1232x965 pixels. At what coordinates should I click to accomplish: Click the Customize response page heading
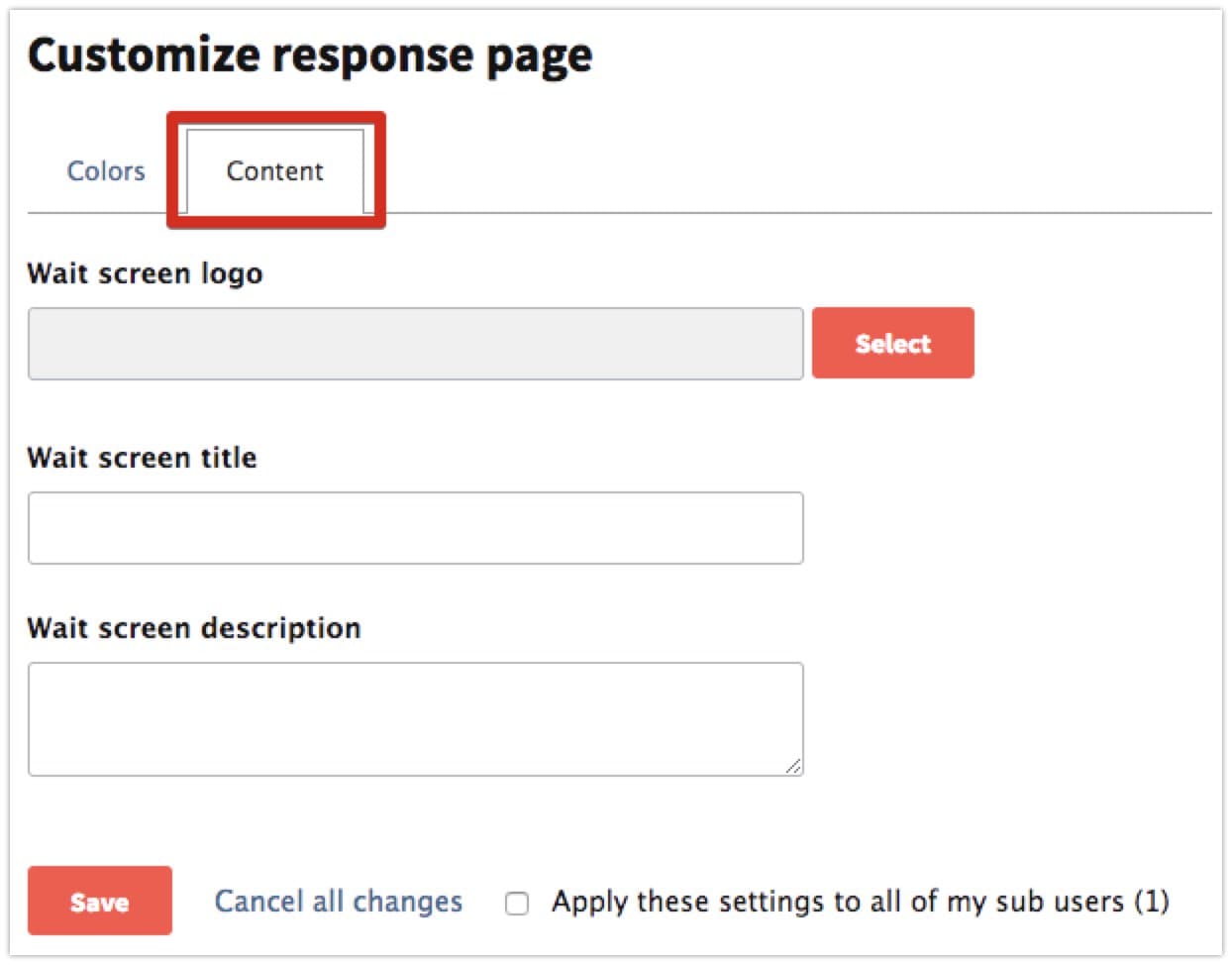tap(310, 55)
